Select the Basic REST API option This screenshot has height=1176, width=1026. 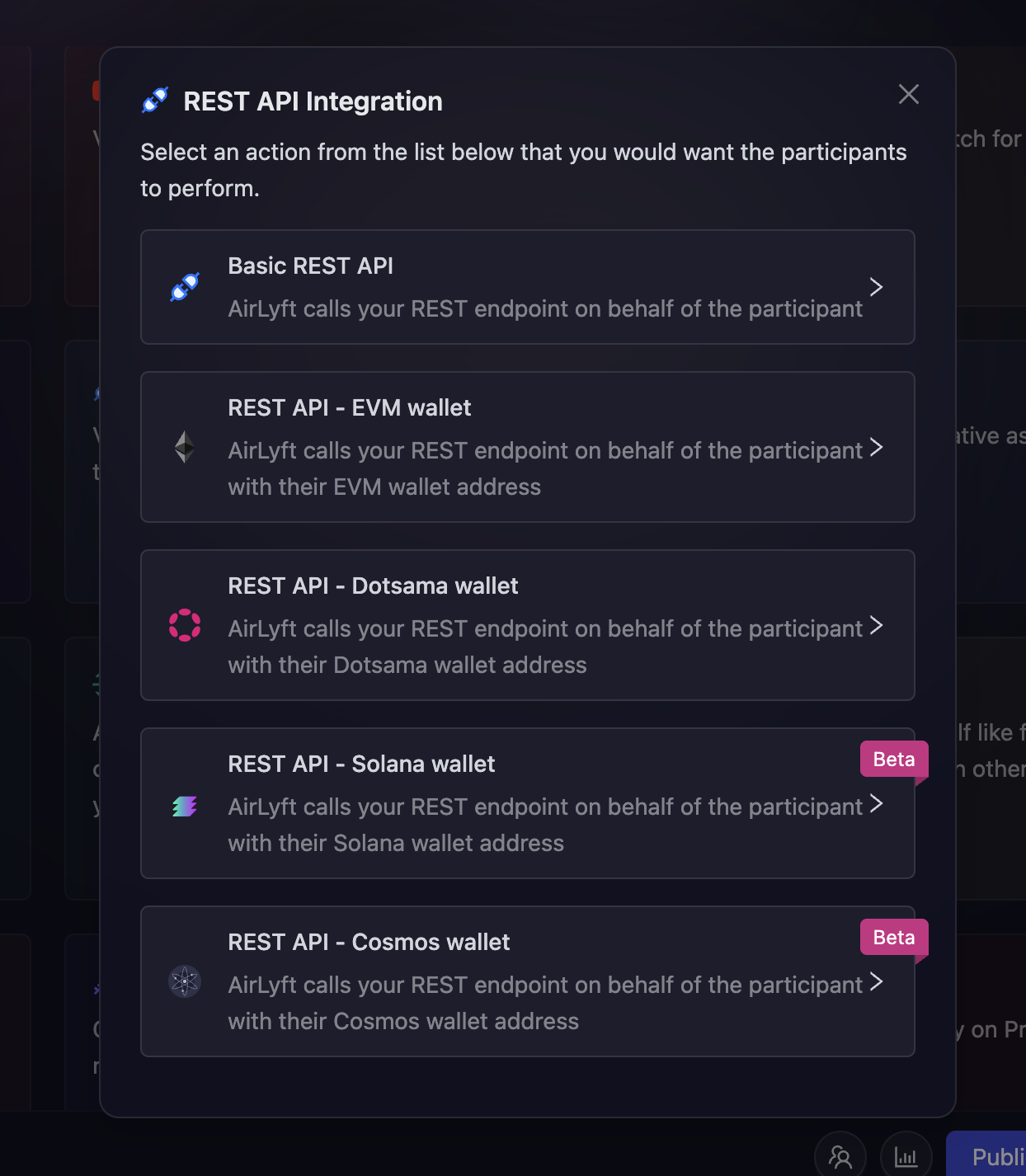(x=528, y=287)
